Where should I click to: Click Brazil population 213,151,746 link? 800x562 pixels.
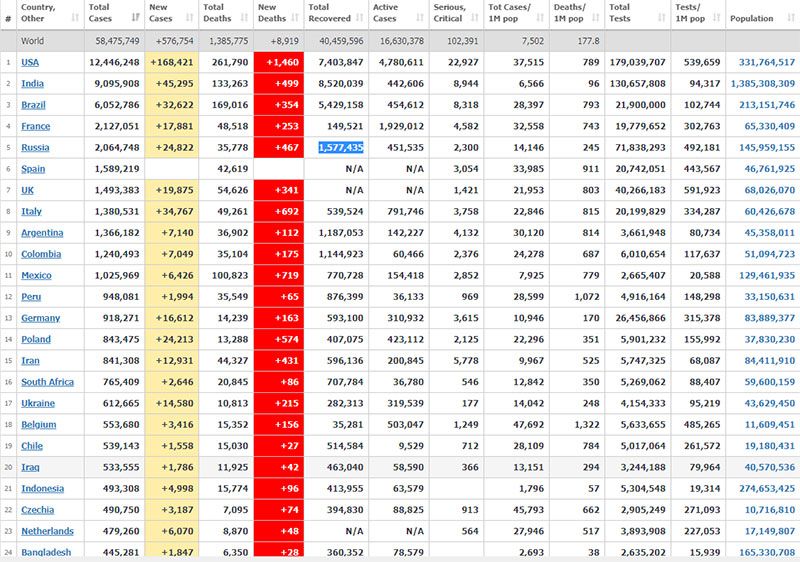(767, 105)
